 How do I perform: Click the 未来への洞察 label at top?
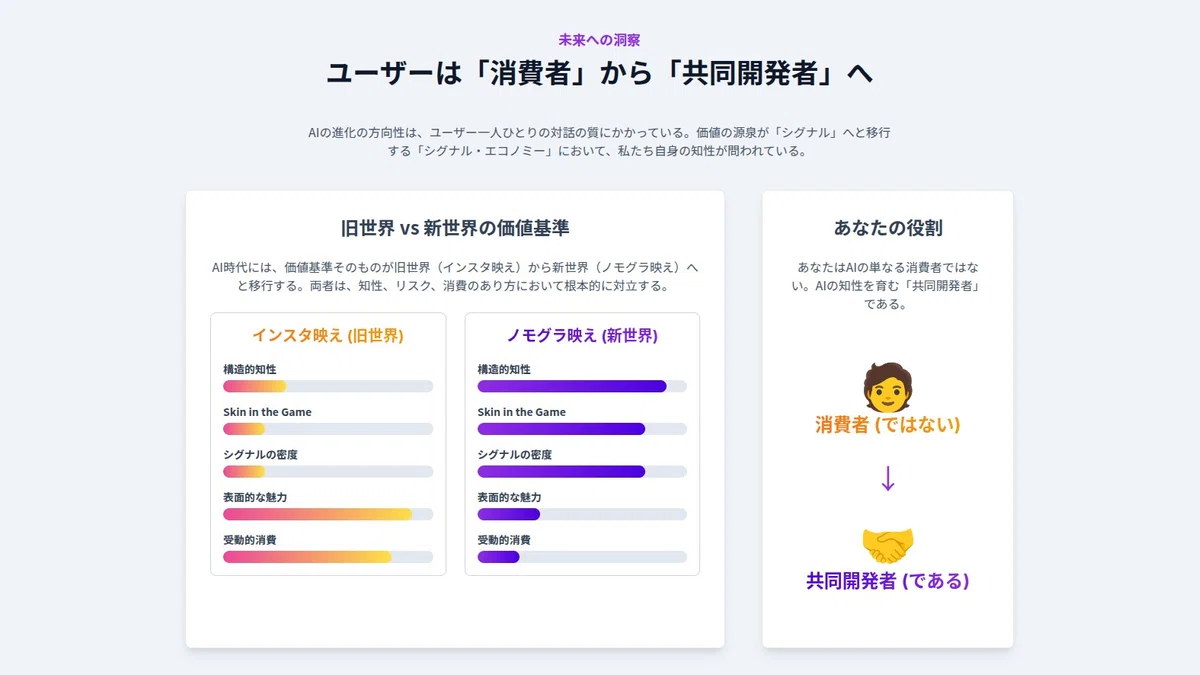pos(599,40)
